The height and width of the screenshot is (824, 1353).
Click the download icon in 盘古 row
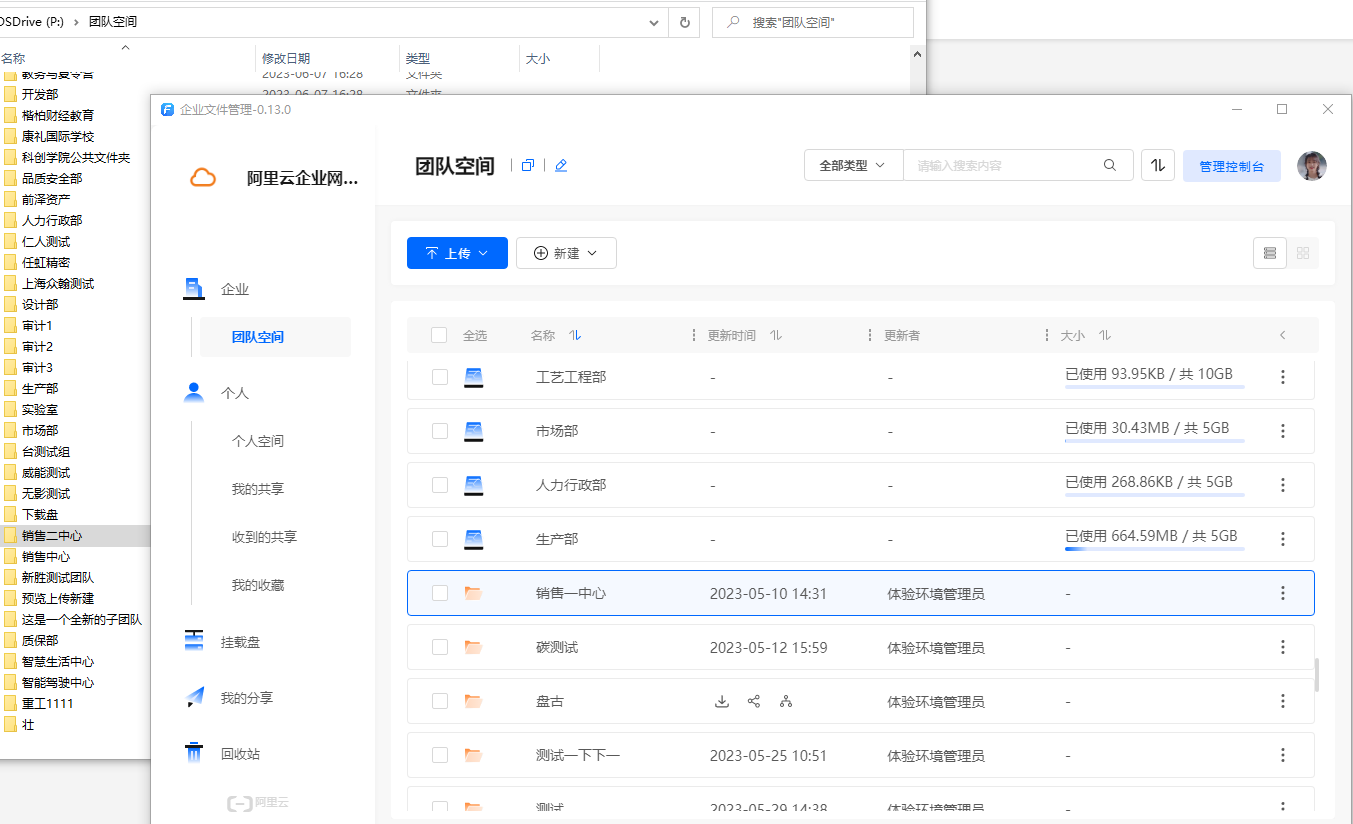coord(722,701)
